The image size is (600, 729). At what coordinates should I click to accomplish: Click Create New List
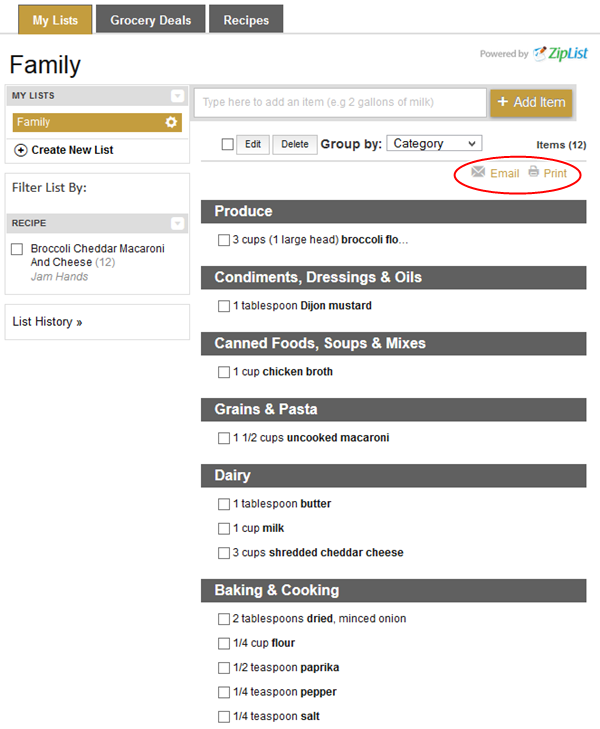click(x=72, y=150)
